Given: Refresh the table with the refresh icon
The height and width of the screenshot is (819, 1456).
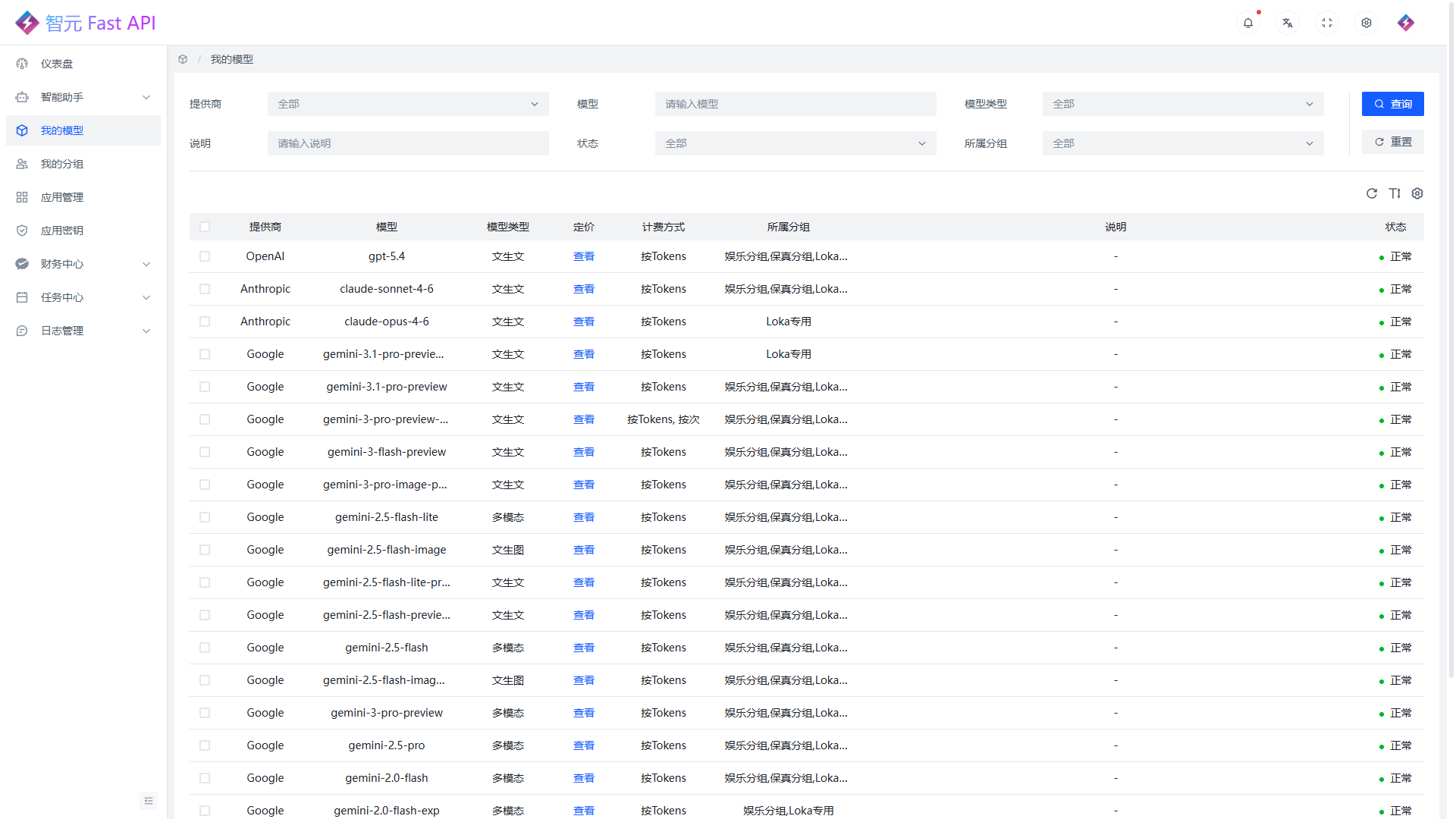Looking at the screenshot, I should (x=1372, y=193).
